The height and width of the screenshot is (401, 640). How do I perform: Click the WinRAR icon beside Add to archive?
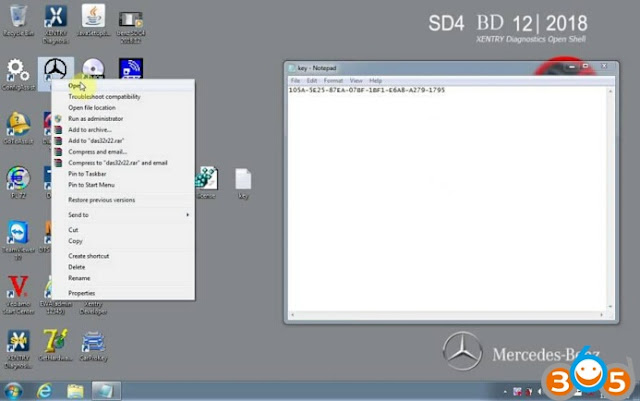pyautogui.click(x=58, y=130)
